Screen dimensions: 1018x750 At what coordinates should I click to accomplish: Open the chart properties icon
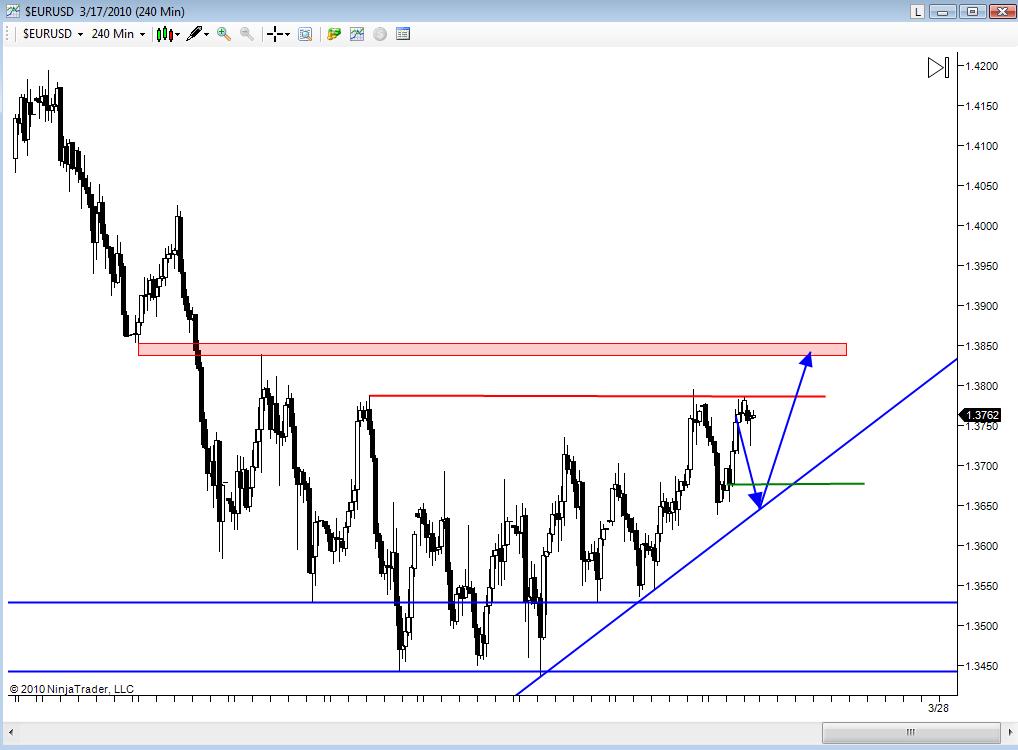[x=403, y=34]
